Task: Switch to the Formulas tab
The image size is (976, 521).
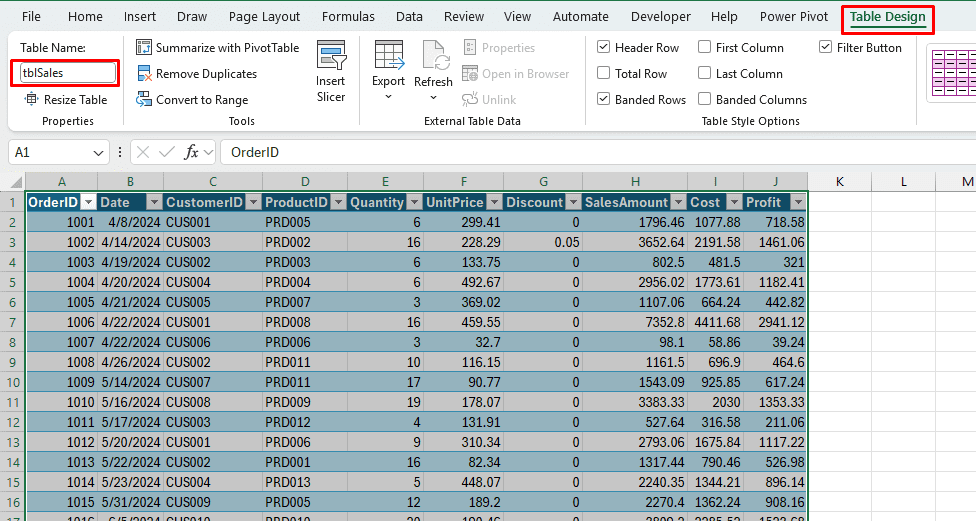Action: pos(348,17)
